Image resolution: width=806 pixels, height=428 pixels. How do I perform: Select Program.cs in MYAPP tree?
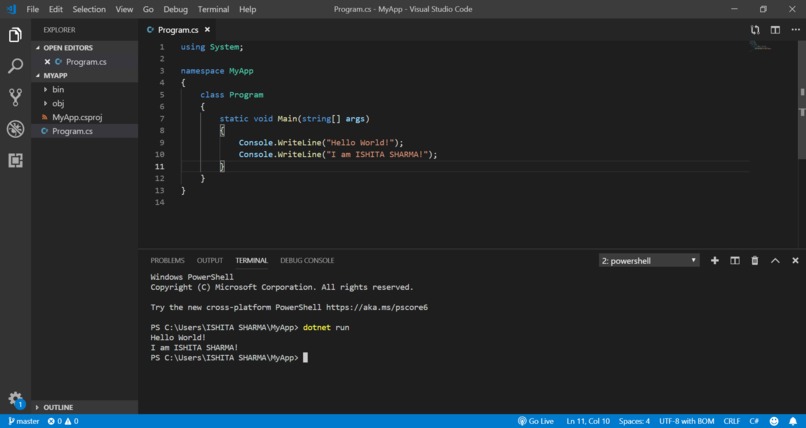pos(85,131)
